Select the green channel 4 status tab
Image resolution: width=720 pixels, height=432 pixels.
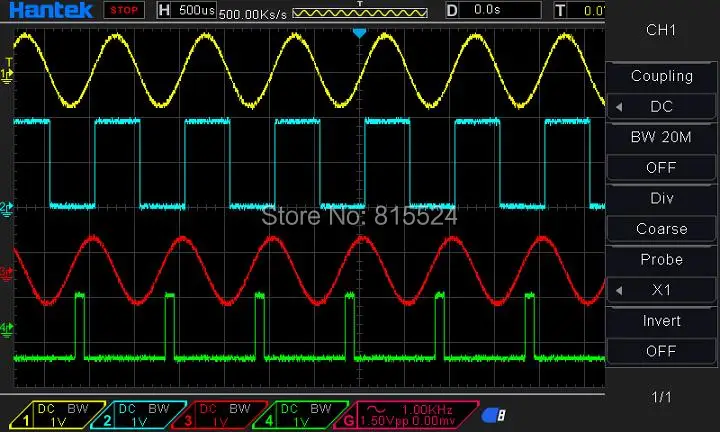click(x=300, y=415)
